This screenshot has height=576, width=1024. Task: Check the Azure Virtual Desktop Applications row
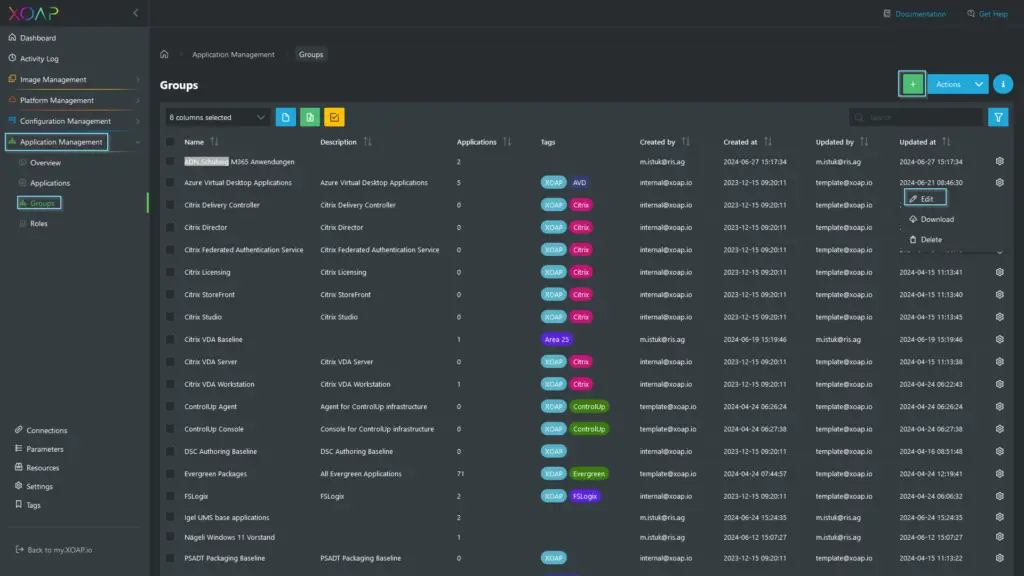pyautogui.click(x=170, y=182)
